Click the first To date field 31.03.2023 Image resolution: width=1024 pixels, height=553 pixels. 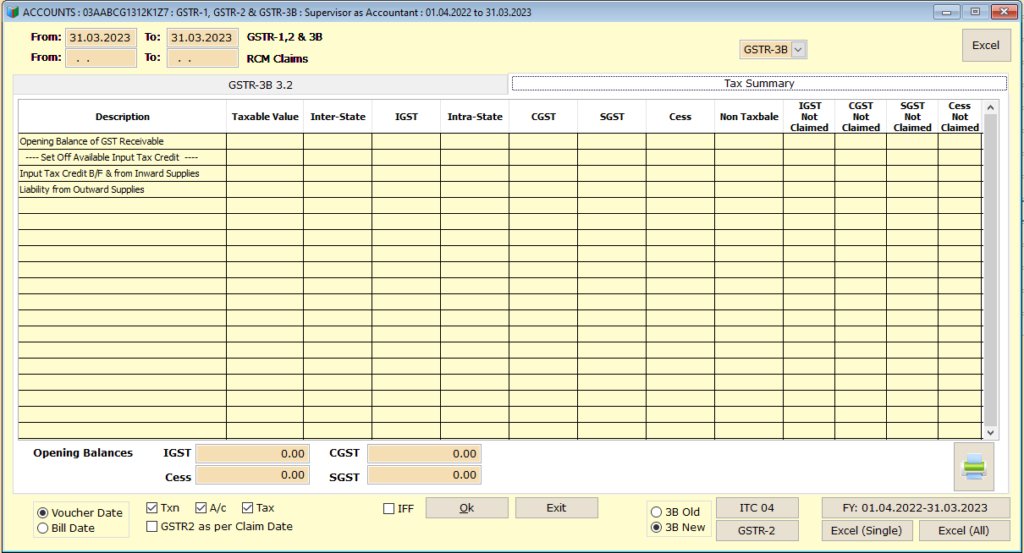click(202, 38)
